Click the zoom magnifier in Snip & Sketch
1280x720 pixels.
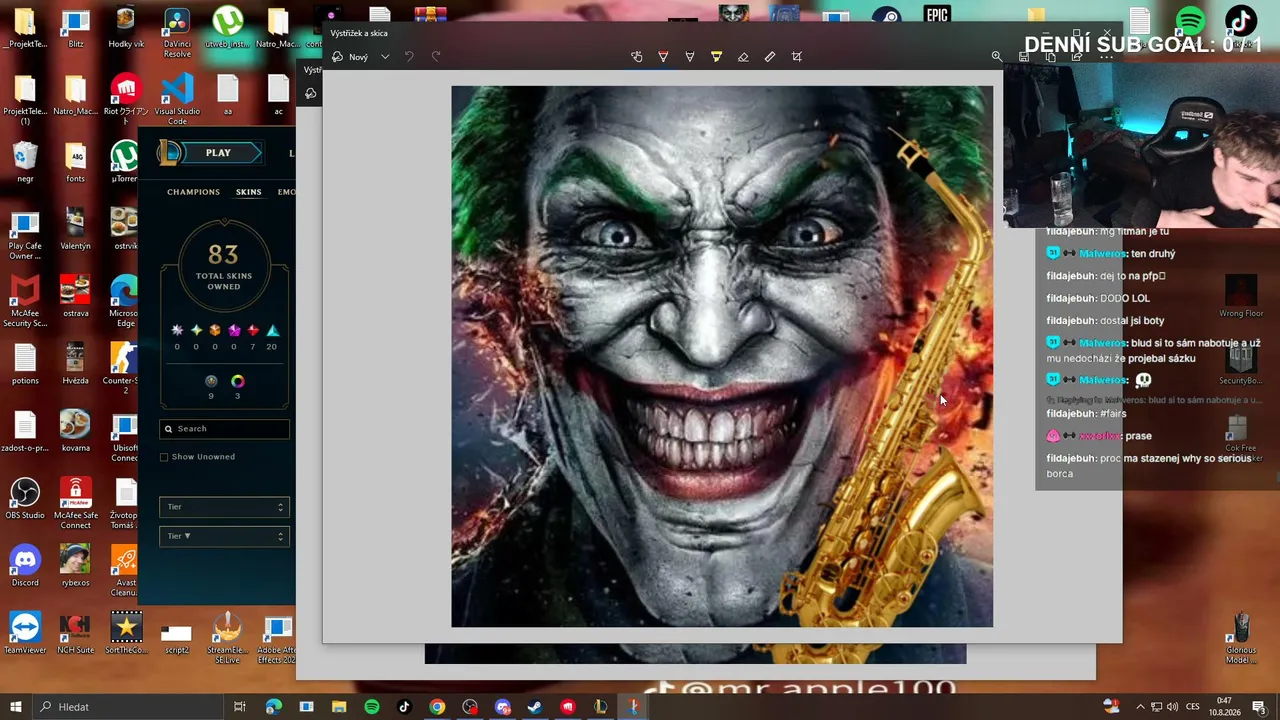click(997, 57)
